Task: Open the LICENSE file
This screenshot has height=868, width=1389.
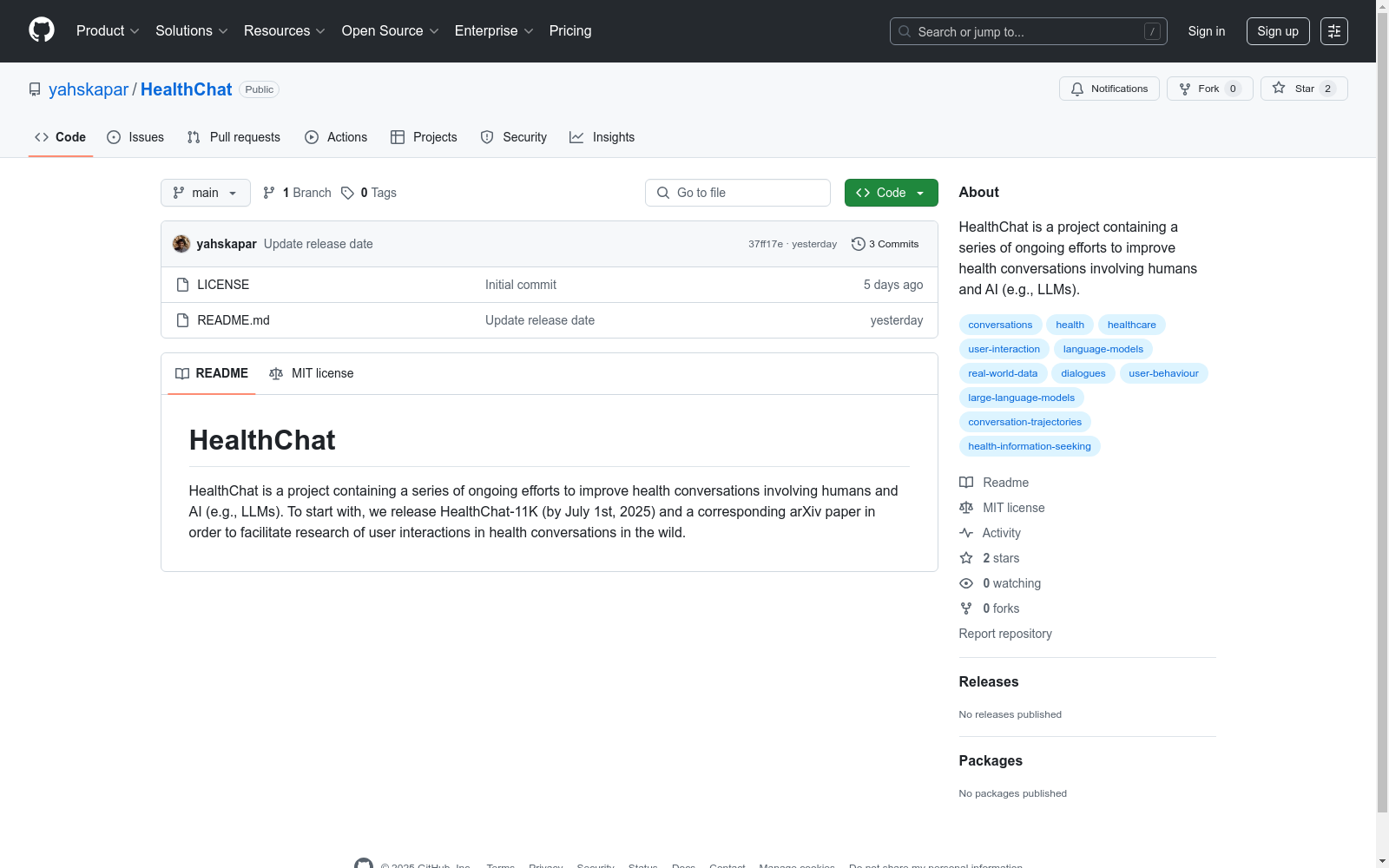Action: point(223,285)
